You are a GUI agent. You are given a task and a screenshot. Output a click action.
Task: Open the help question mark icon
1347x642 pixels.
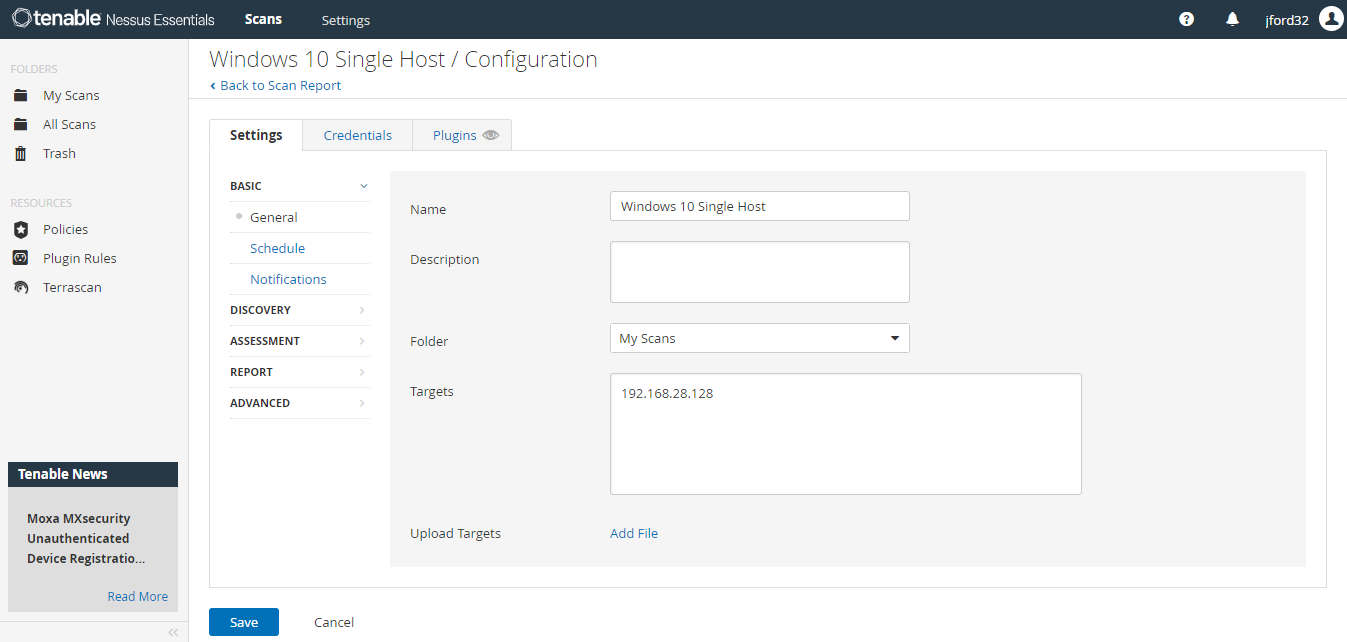[x=1186, y=19]
